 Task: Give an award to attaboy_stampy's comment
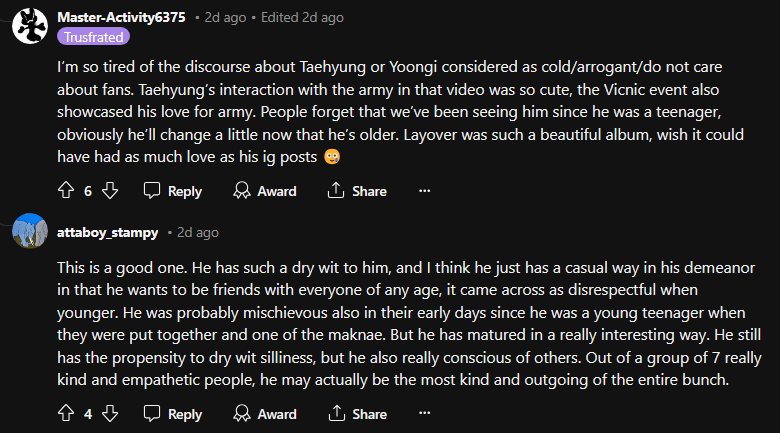click(265, 413)
